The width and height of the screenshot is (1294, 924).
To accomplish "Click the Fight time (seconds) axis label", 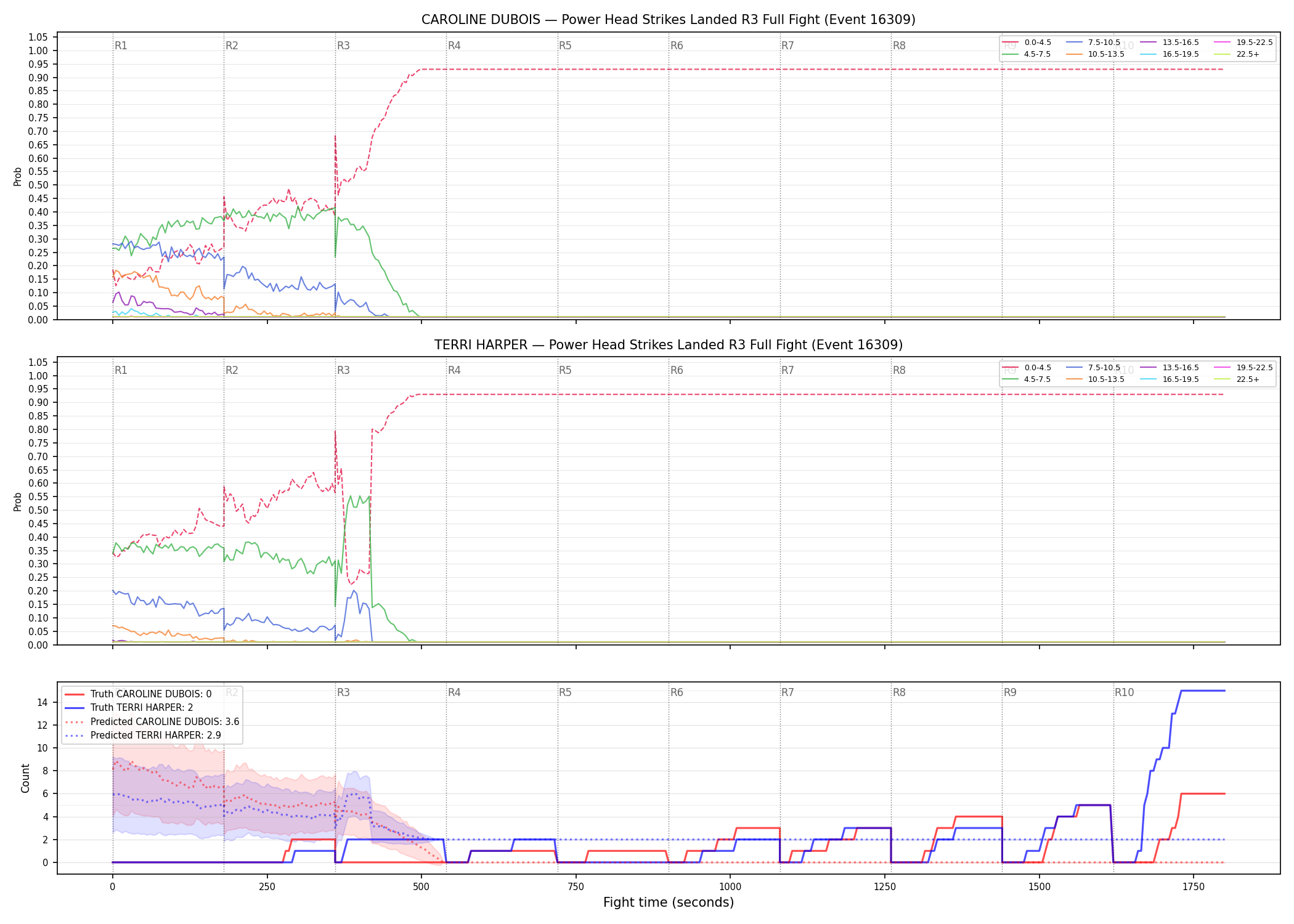I will point(669,902).
